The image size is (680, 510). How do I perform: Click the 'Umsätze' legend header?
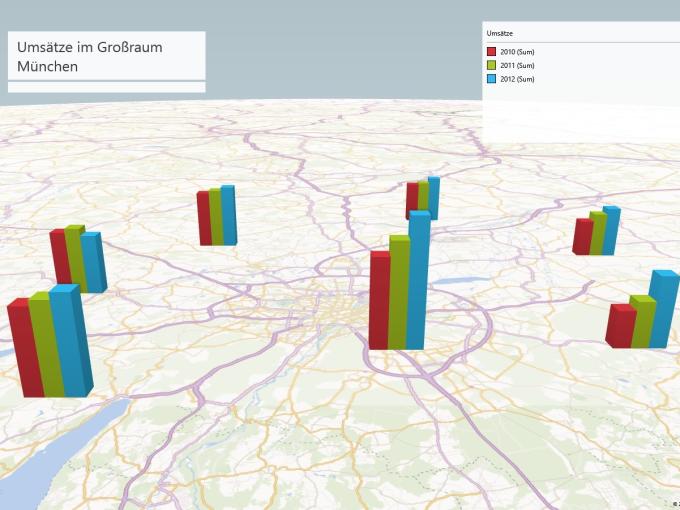(x=500, y=33)
